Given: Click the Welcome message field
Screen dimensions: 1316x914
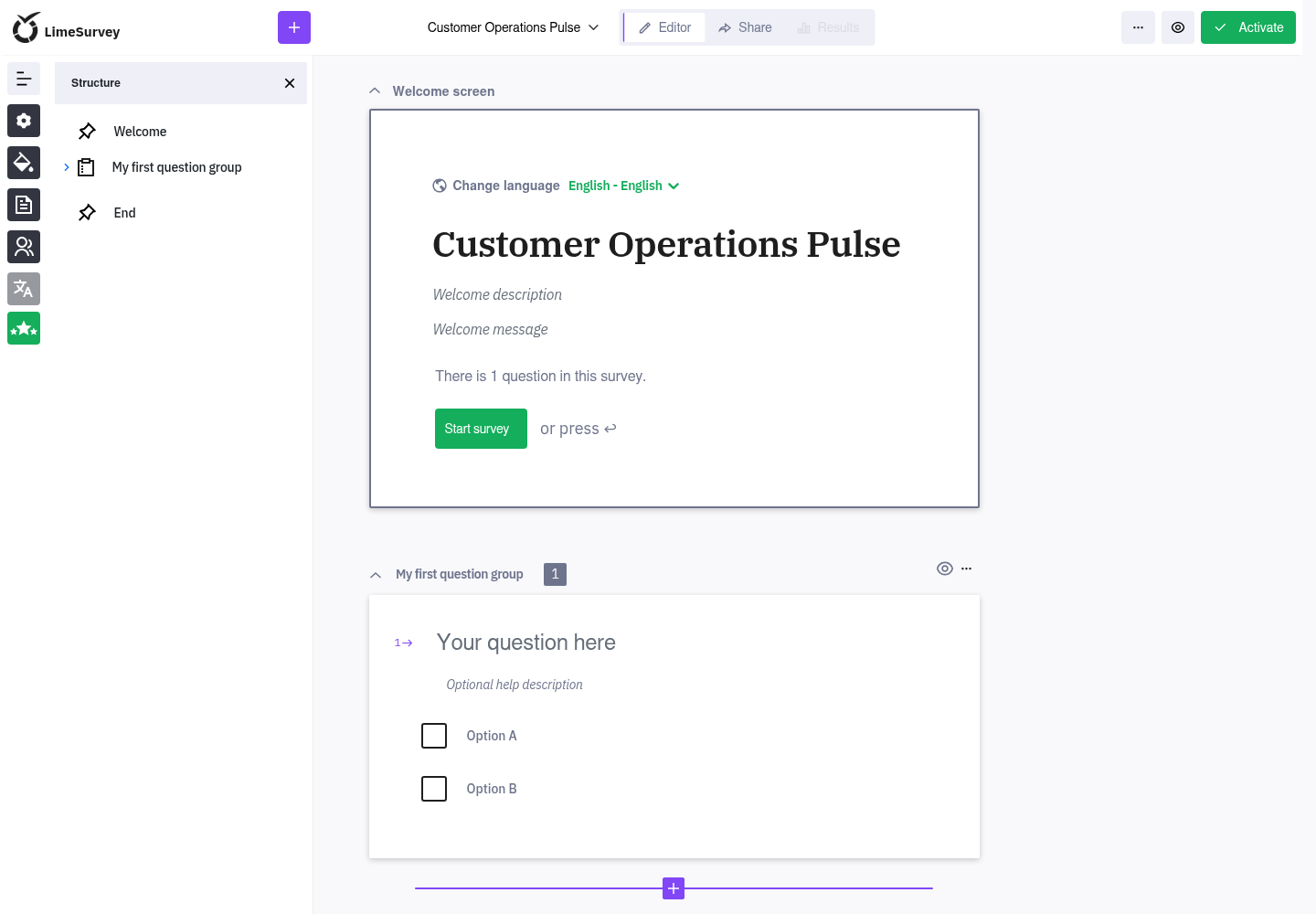Looking at the screenshot, I should (x=491, y=329).
